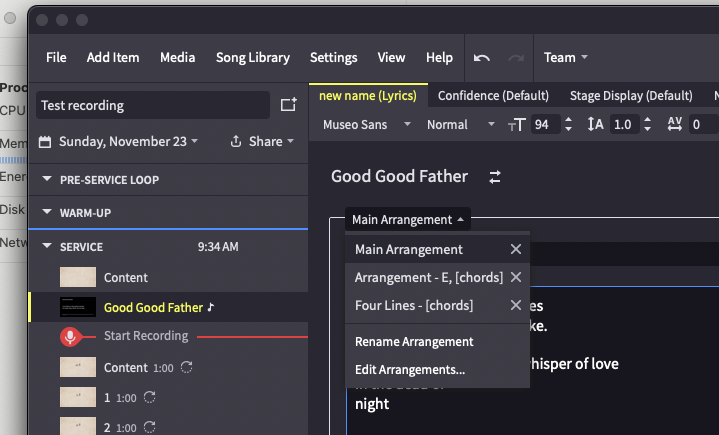
Task: Click the loop icon on Content 1:00 row
Action: (186, 367)
